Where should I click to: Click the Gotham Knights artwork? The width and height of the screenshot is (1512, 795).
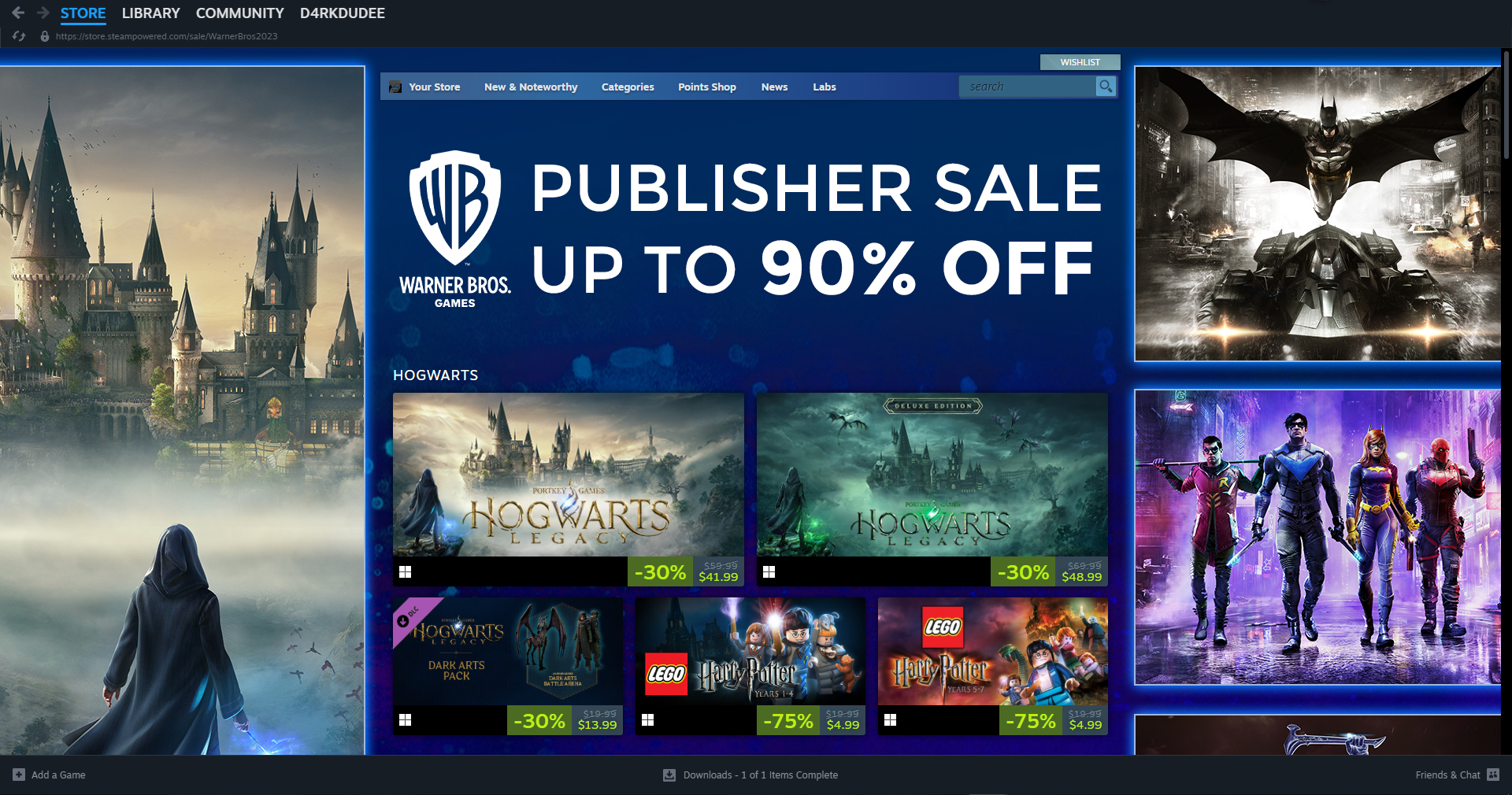(1317, 537)
